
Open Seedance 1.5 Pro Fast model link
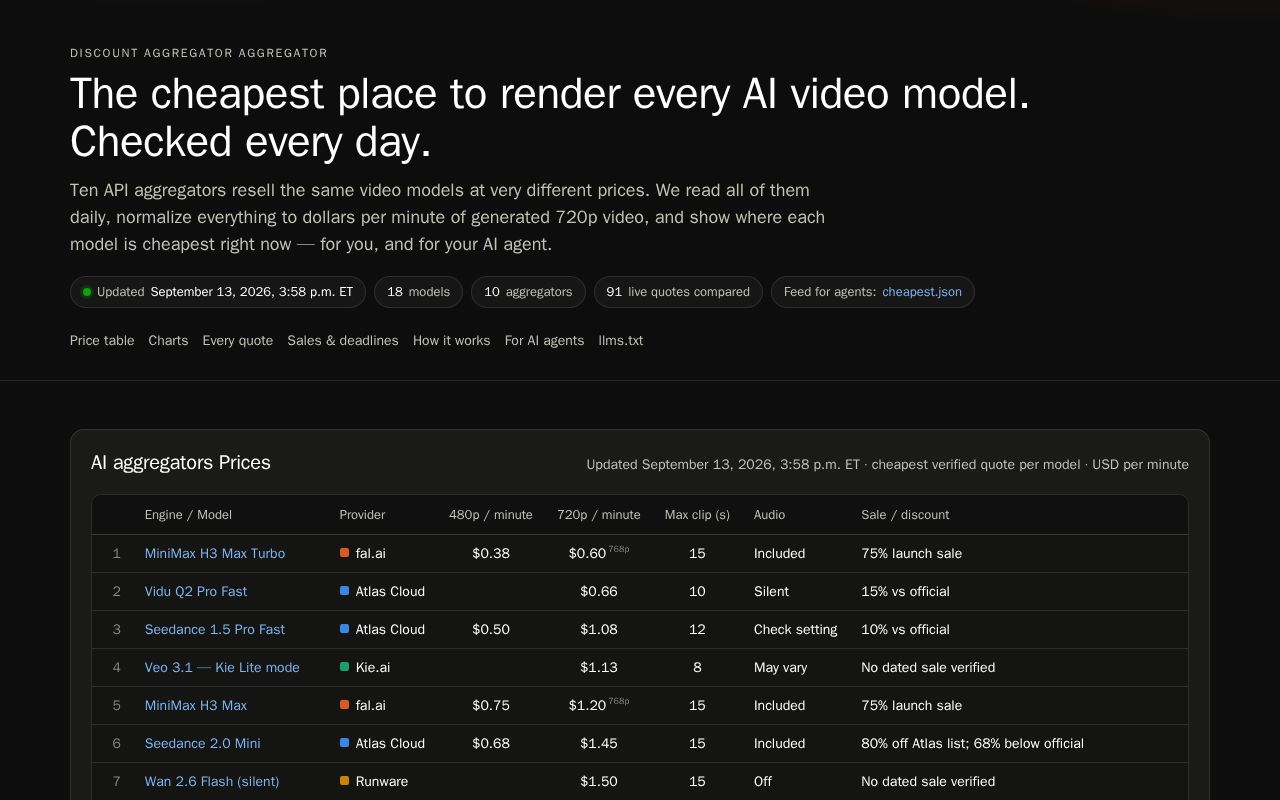(x=215, y=629)
